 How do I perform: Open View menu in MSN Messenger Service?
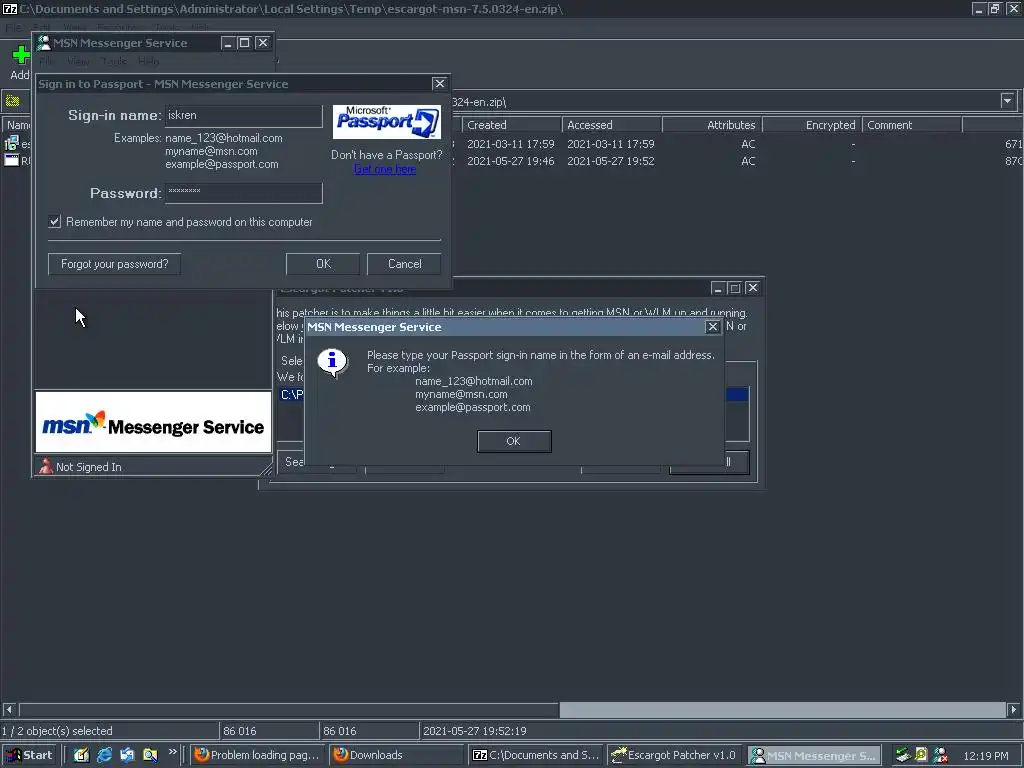tap(78, 61)
